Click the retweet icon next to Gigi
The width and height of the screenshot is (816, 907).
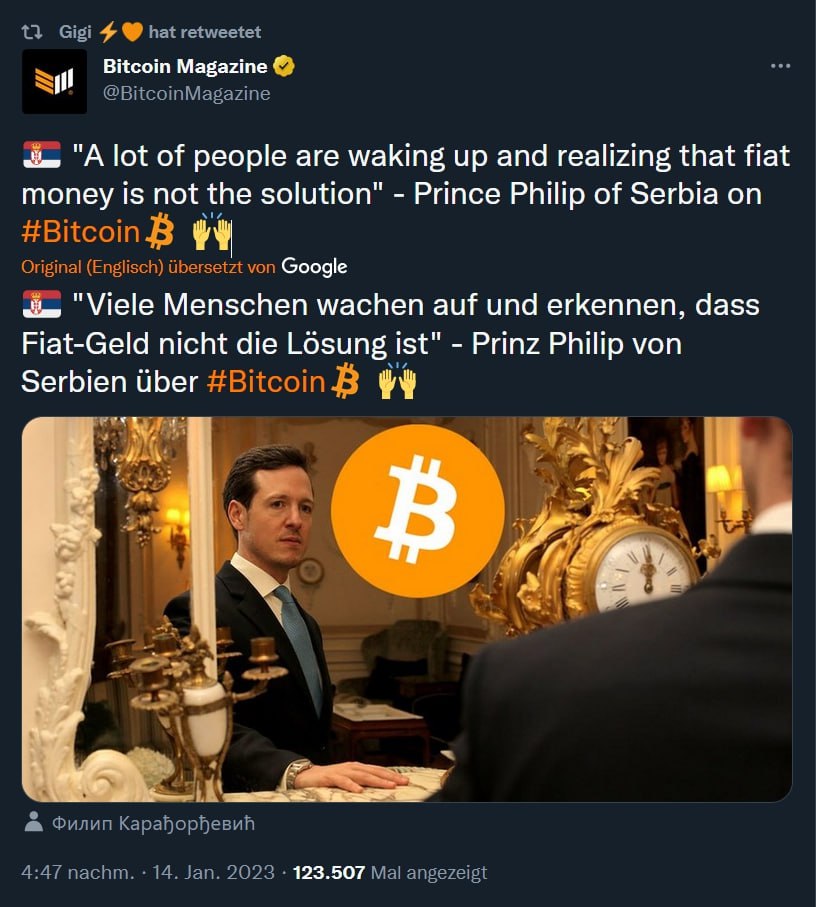(x=32, y=32)
